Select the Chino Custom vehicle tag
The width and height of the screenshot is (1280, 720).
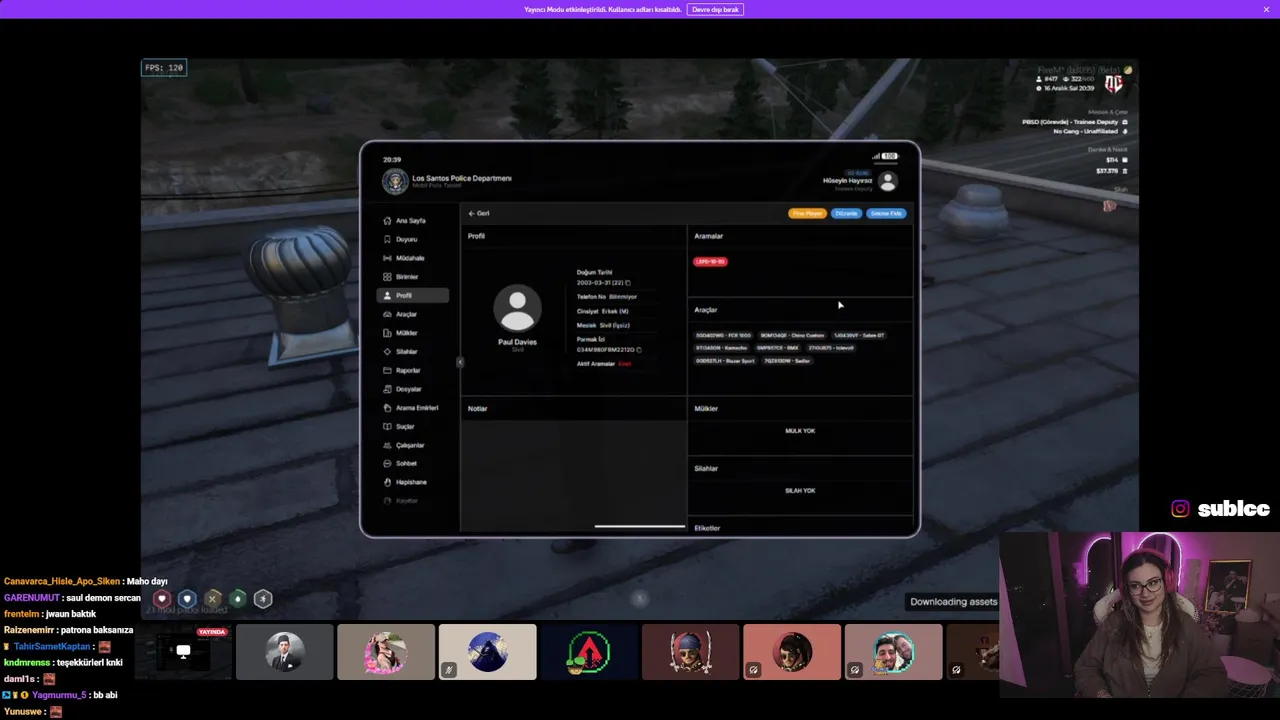tap(792, 335)
